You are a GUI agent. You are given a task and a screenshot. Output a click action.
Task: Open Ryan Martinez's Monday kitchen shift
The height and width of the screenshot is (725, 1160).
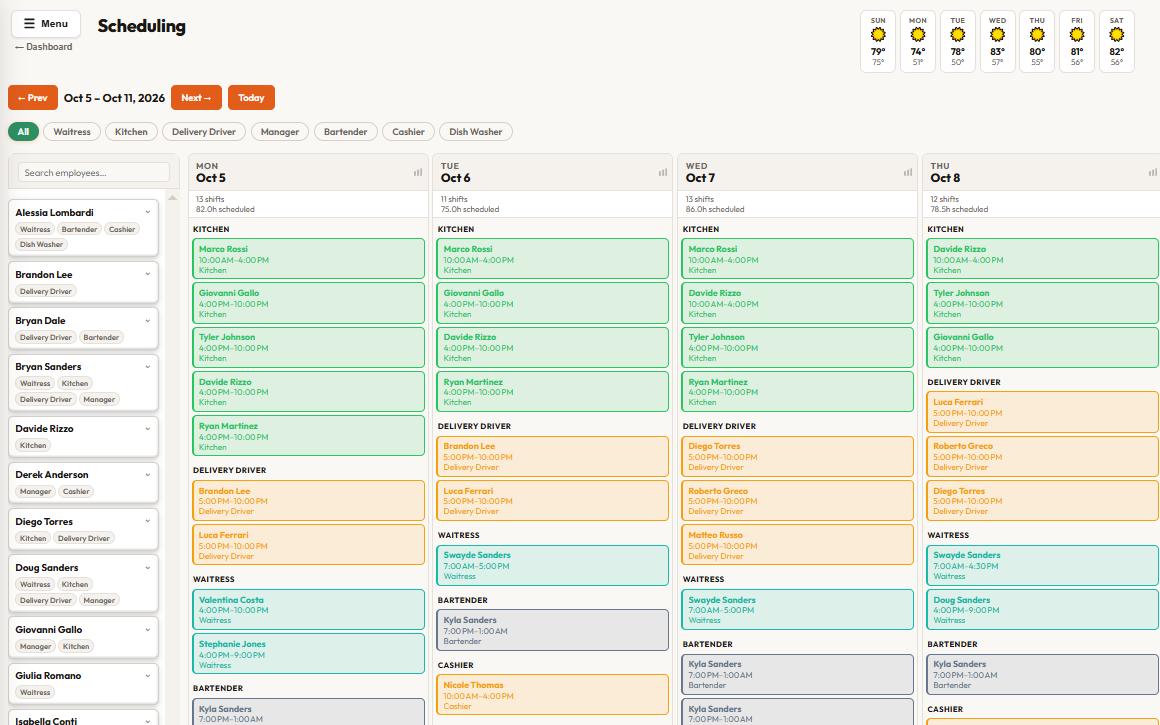pos(308,436)
